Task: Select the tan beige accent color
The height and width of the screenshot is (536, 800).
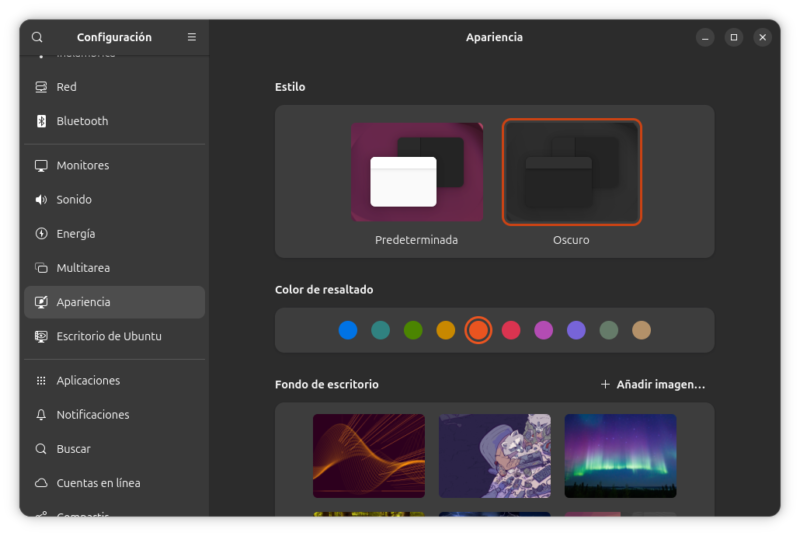Action: [642, 330]
